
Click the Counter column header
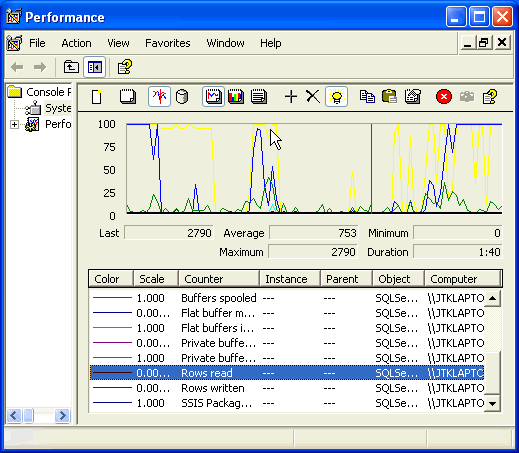(219, 279)
